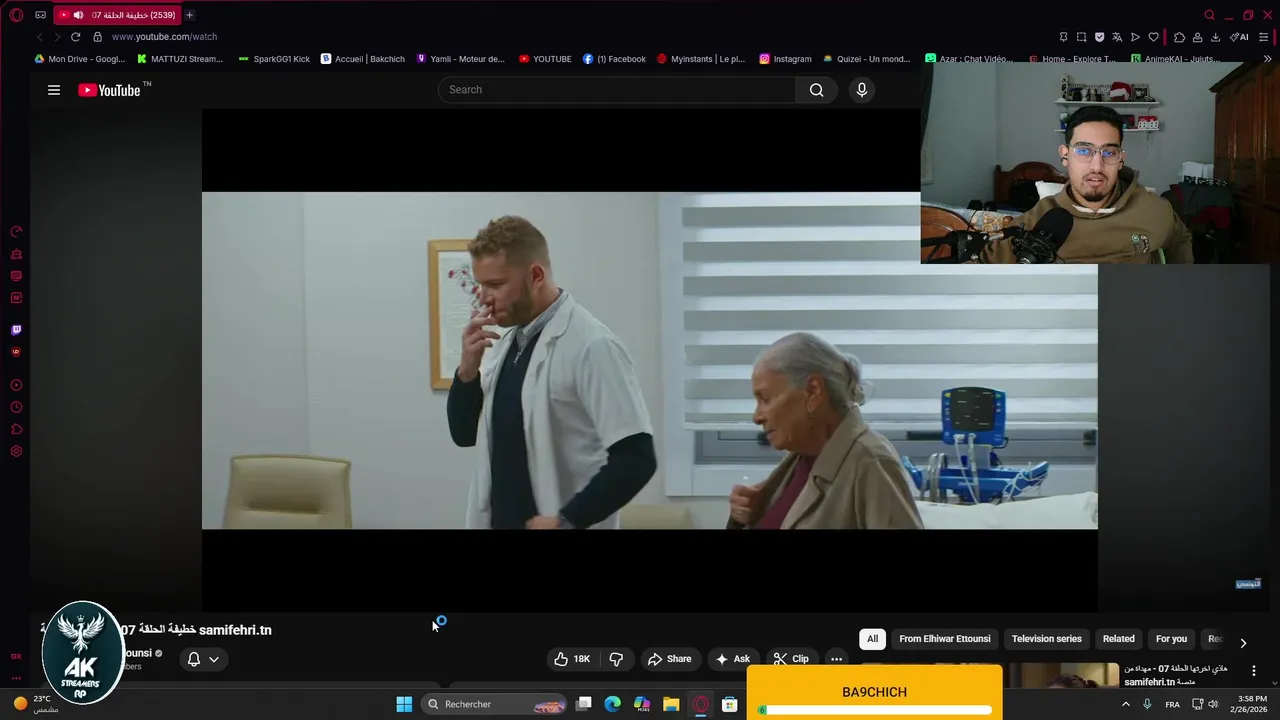Open Extensions cube icon in sidebar
Image resolution: width=1280 pixels, height=720 pixels.
pyautogui.click(x=16, y=429)
